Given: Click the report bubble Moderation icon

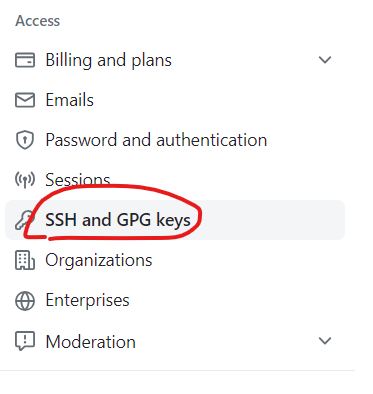Looking at the screenshot, I should coord(25,341).
